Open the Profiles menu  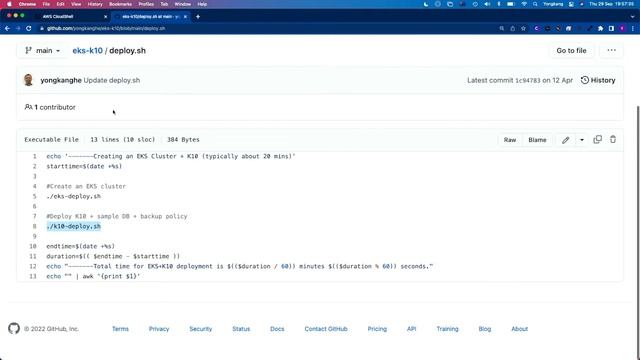coord(146,4)
